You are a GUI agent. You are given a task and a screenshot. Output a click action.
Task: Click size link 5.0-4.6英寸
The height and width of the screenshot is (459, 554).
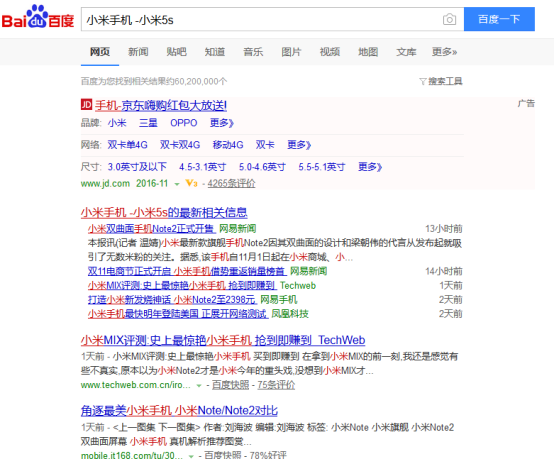click(x=262, y=167)
